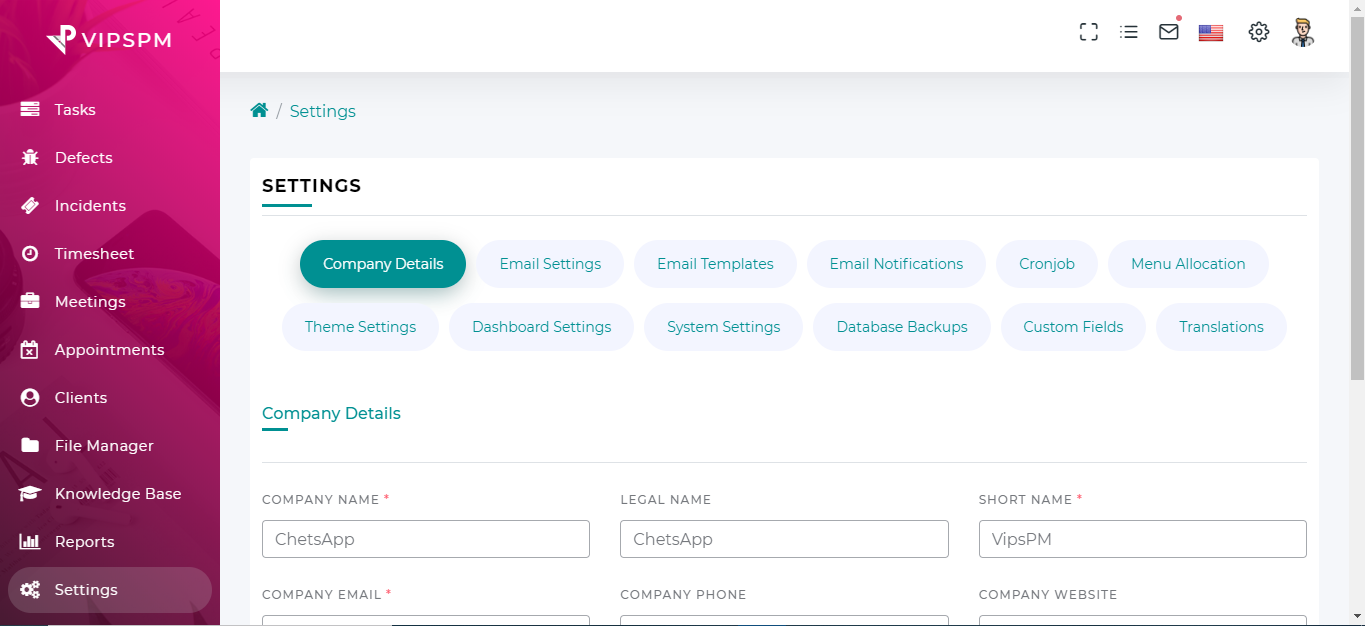Open the user avatar profile menu

pyautogui.click(x=1302, y=32)
